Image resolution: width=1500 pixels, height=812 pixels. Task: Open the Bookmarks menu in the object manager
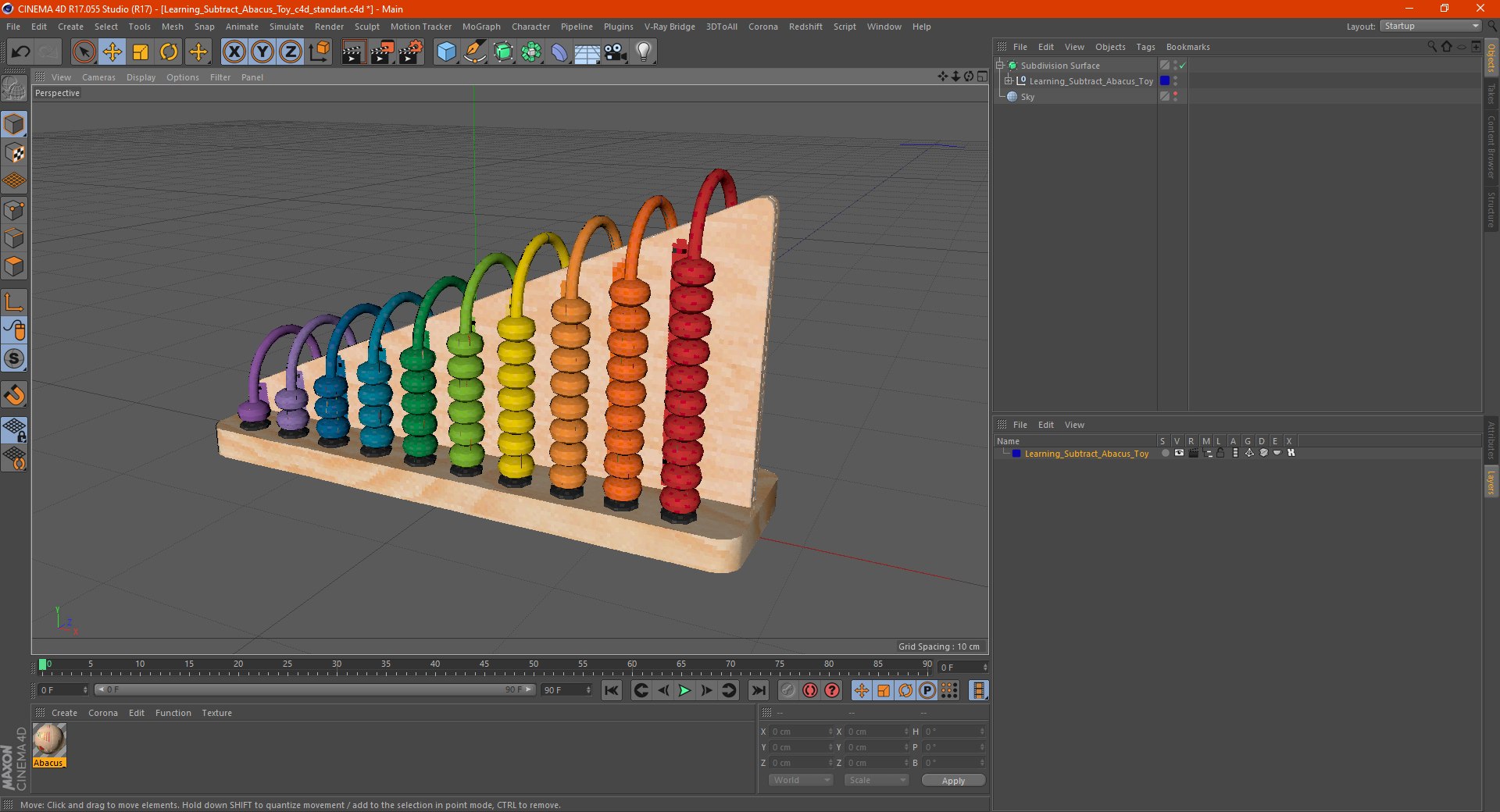pyautogui.click(x=1187, y=47)
